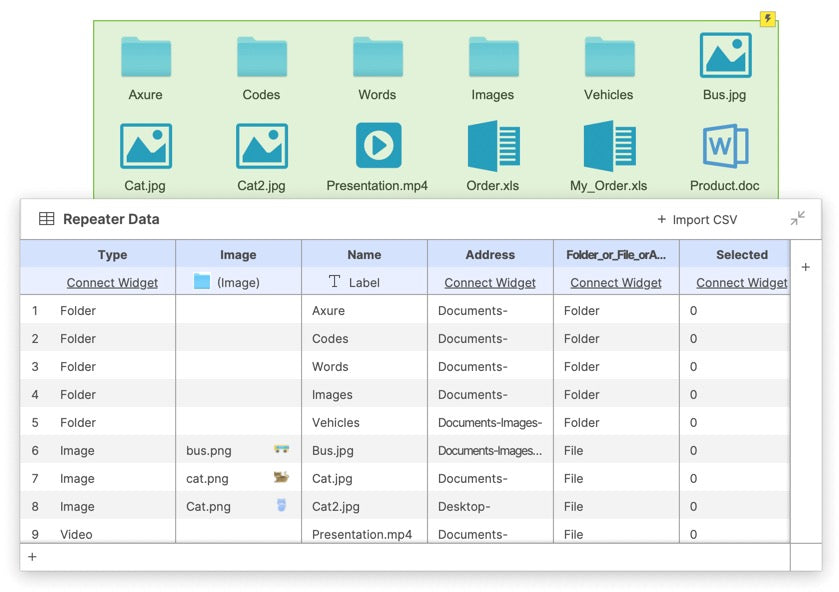The width and height of the screenshot is (839, 592).
Task: Click the Cat2.jpg cell in Name column
Action: pyautogui.click(x=364, y=506)
